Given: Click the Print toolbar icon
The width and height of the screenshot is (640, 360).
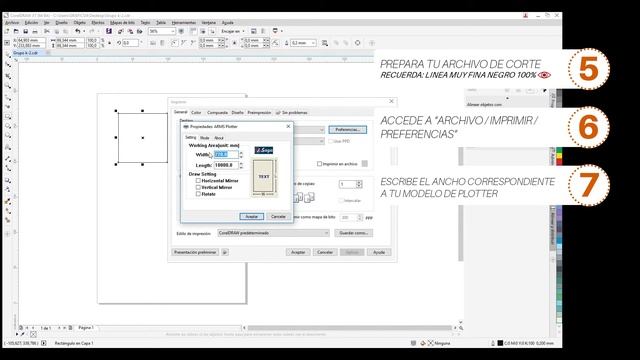Looking at the screenshot, I should click(x=35, y=31).
